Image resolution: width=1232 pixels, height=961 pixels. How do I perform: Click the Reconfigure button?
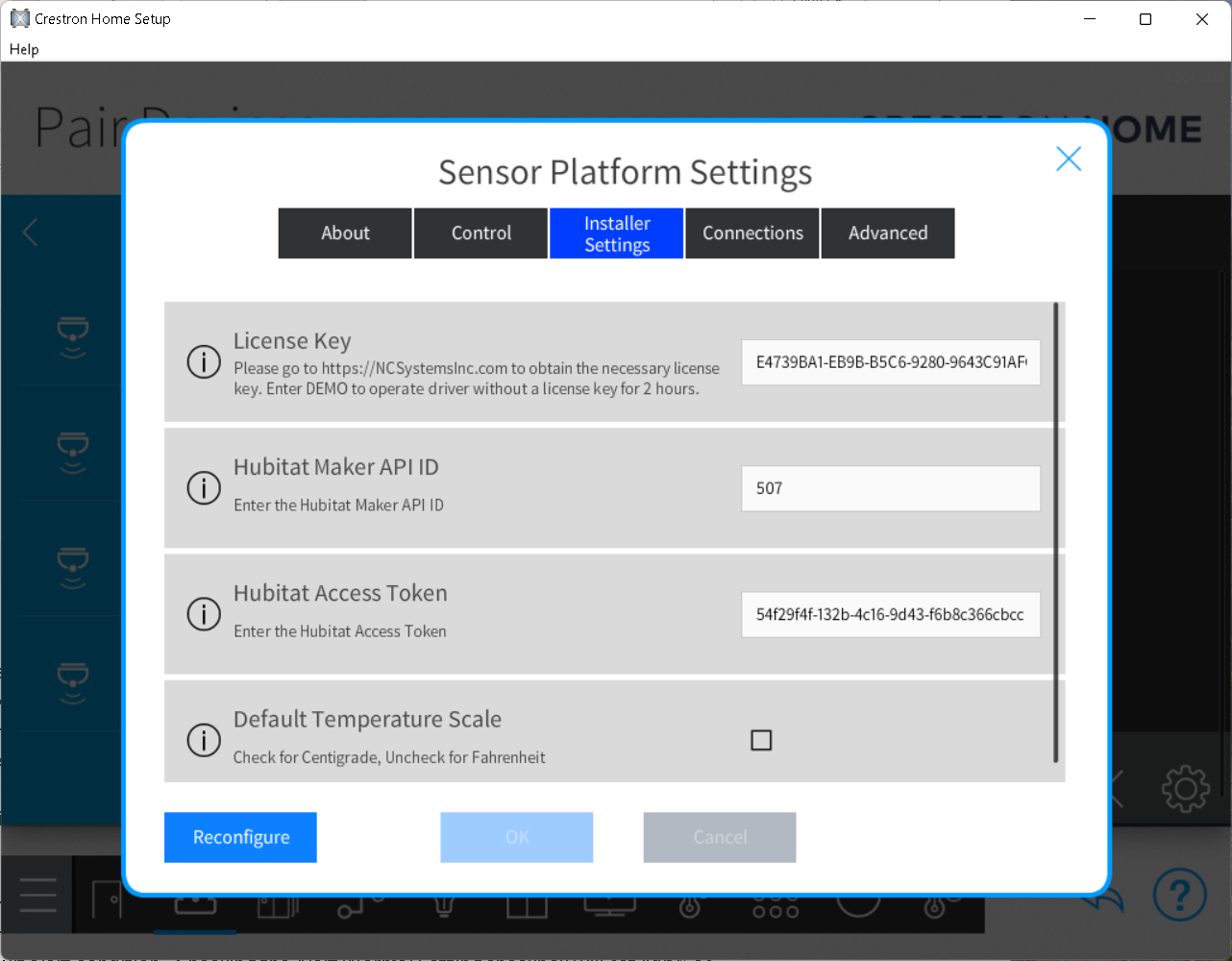click(x=240, y=837)
